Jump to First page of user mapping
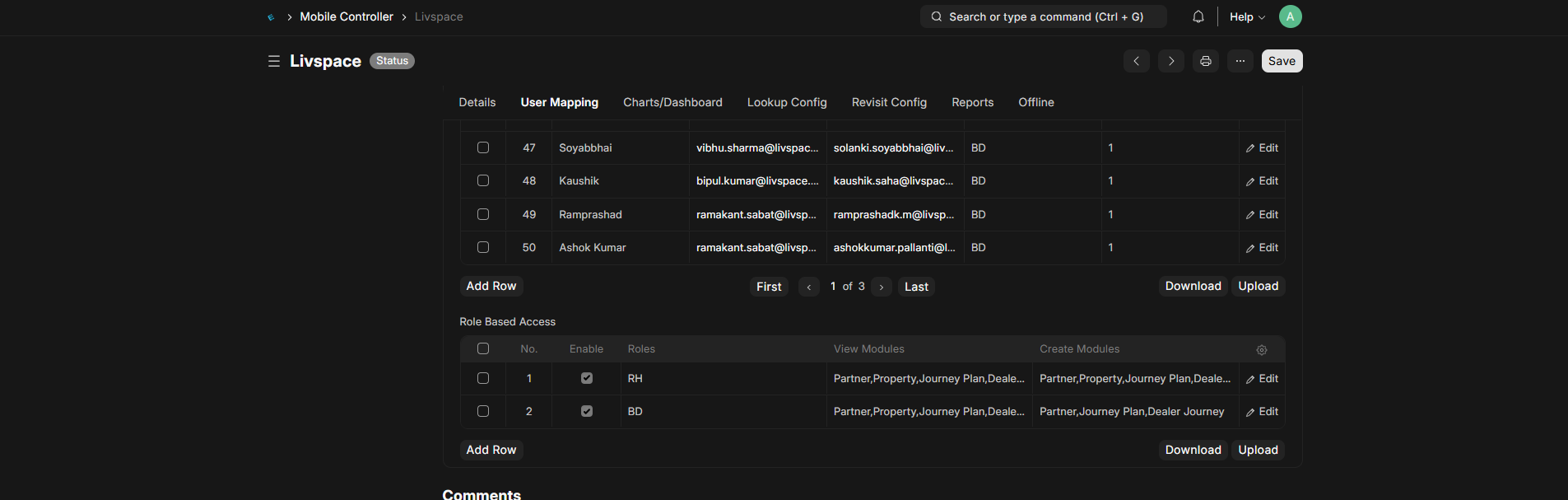The image size is (1568, 500). tap(769, 287)
